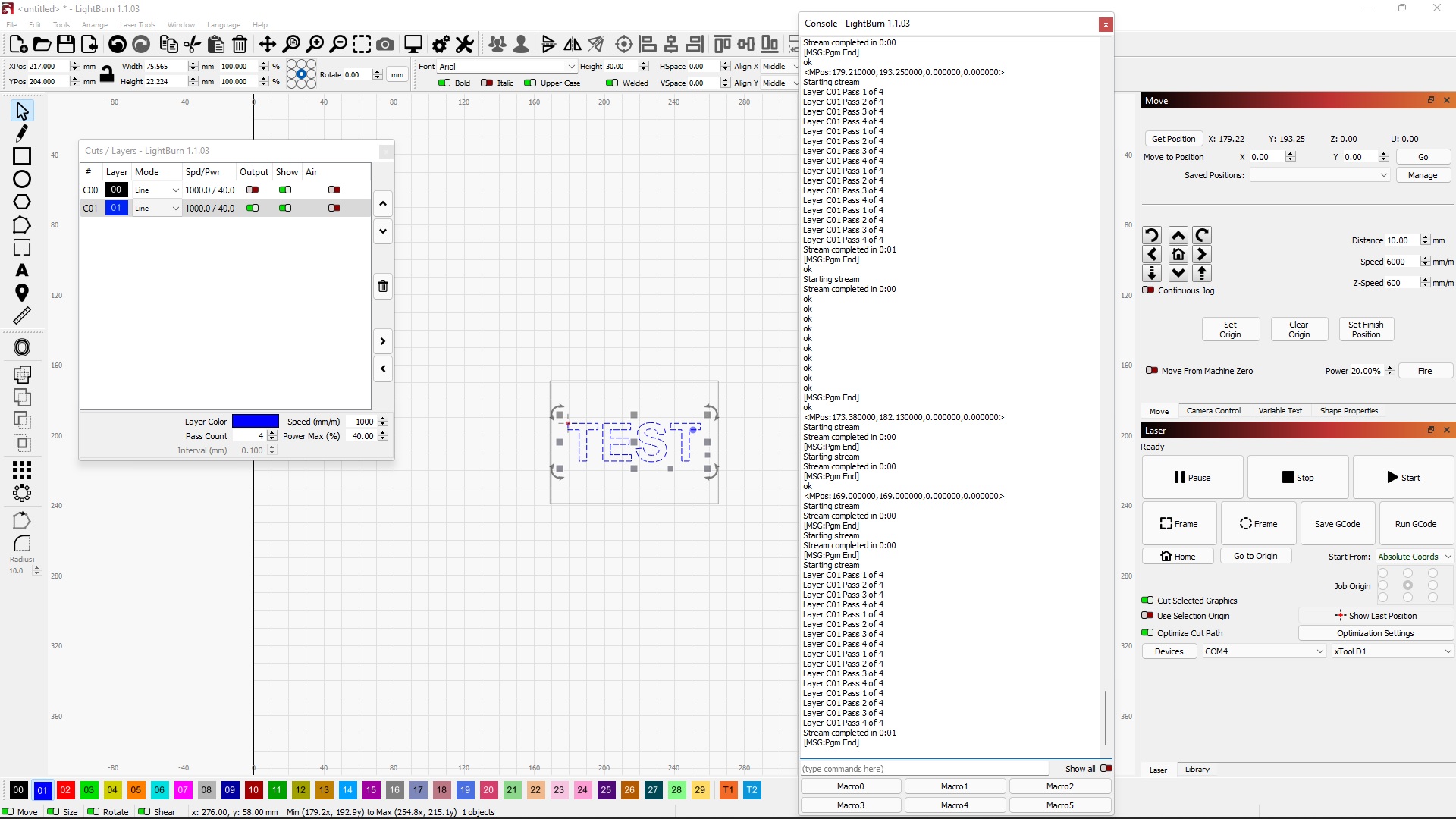This screenshot has width=1456, height=819.
Task: Save the project with the floppy icon
Action: pyautogui.click(x=66, y=44)
